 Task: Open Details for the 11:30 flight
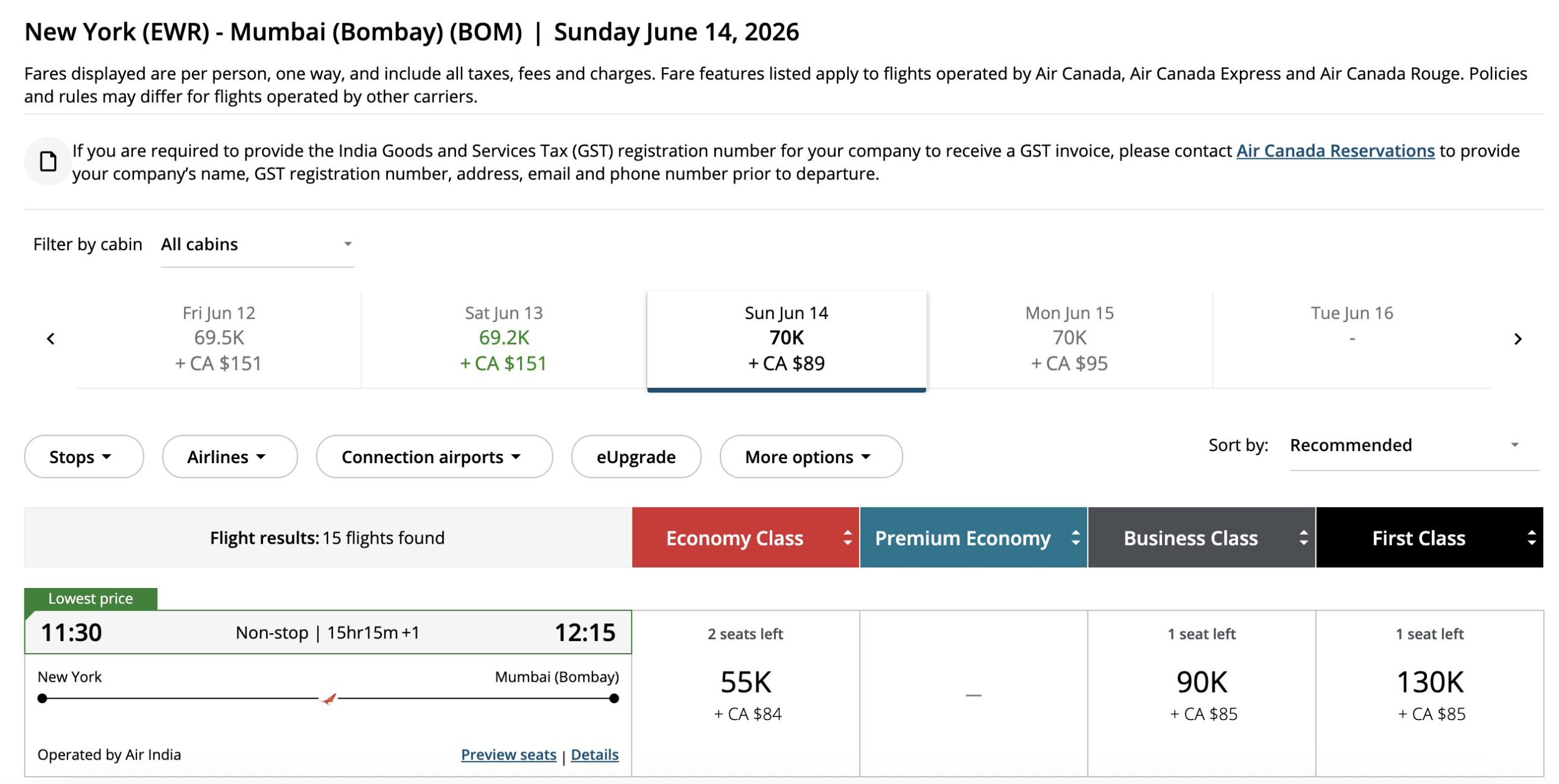tap(594, 755)
